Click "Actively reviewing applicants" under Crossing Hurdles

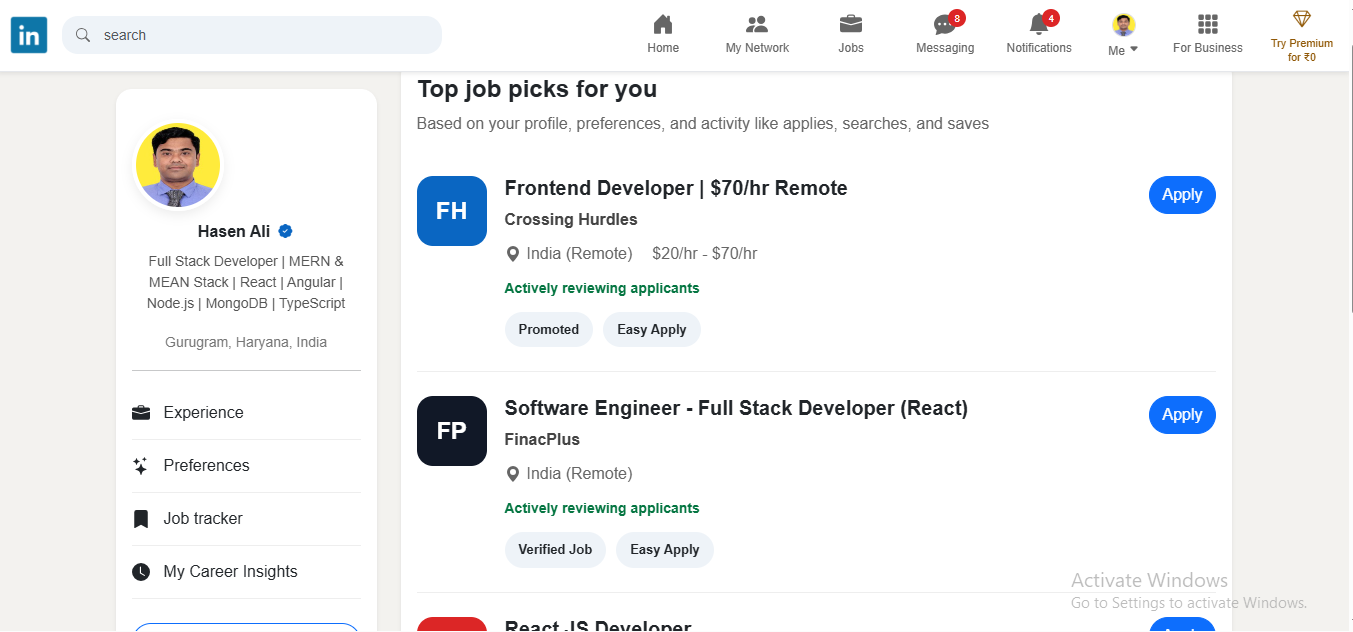click(602, 288)
